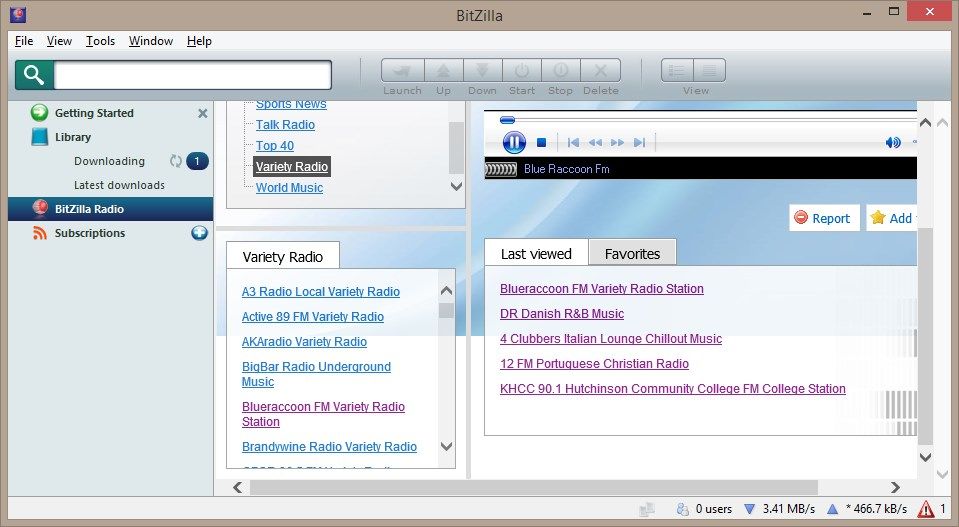Image resolution: width=959 pixels, height=527 pixels.
Task: Close the Getting Started sidebar entry
Action: pyautogui.click(x=202, y=113)
